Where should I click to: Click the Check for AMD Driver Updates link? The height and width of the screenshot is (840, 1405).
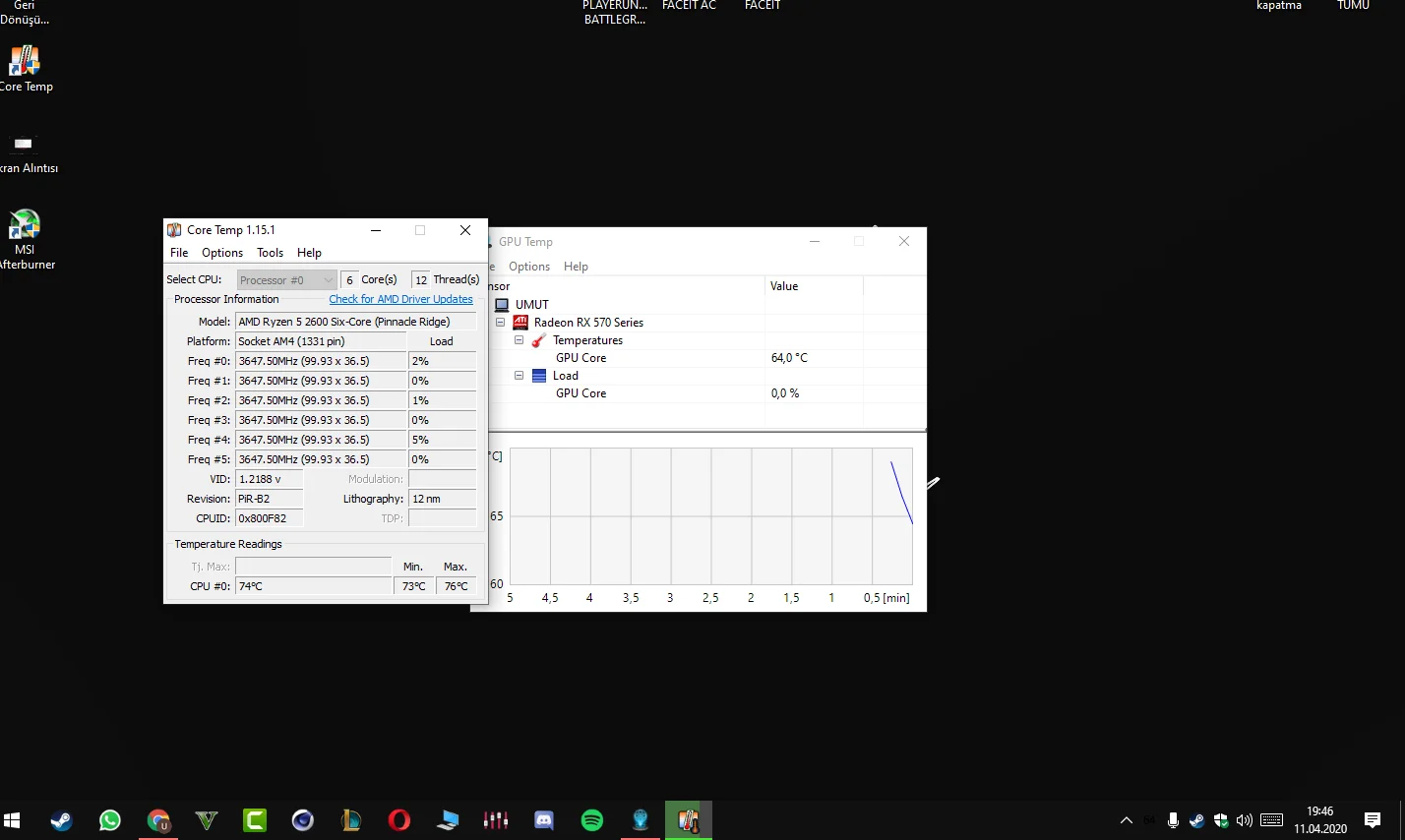pos(400,299)
